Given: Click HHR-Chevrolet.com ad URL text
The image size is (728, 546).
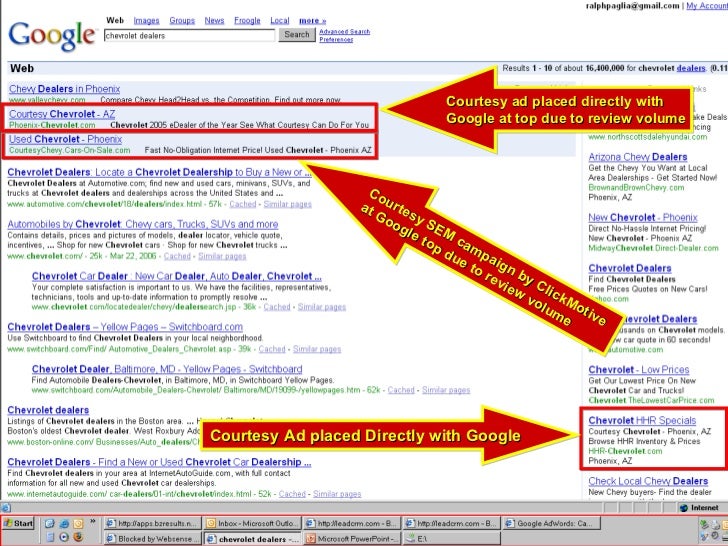Looking at the screenshot, I should [625, 451].
